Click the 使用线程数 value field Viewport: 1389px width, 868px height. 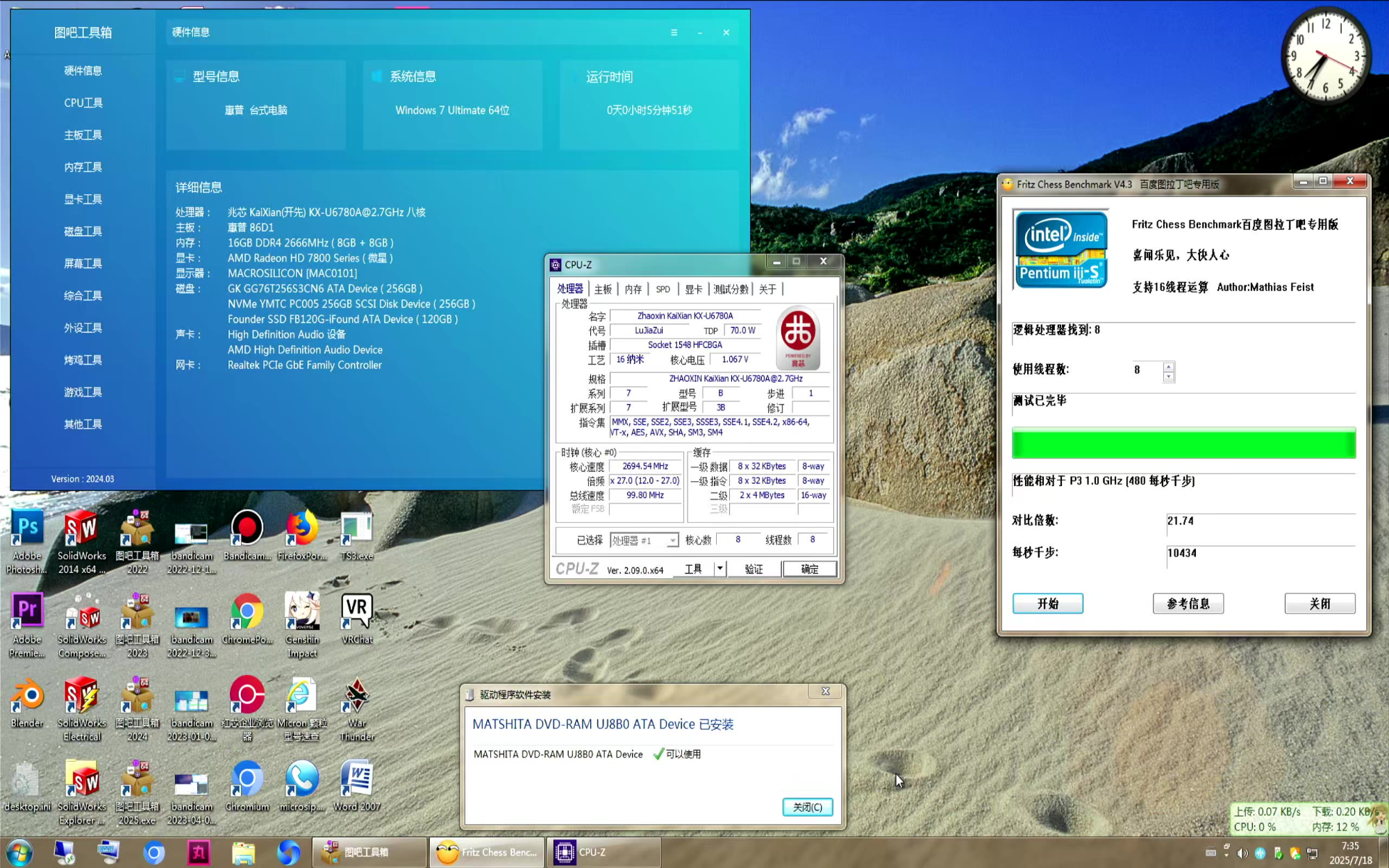coord(1147,370)
